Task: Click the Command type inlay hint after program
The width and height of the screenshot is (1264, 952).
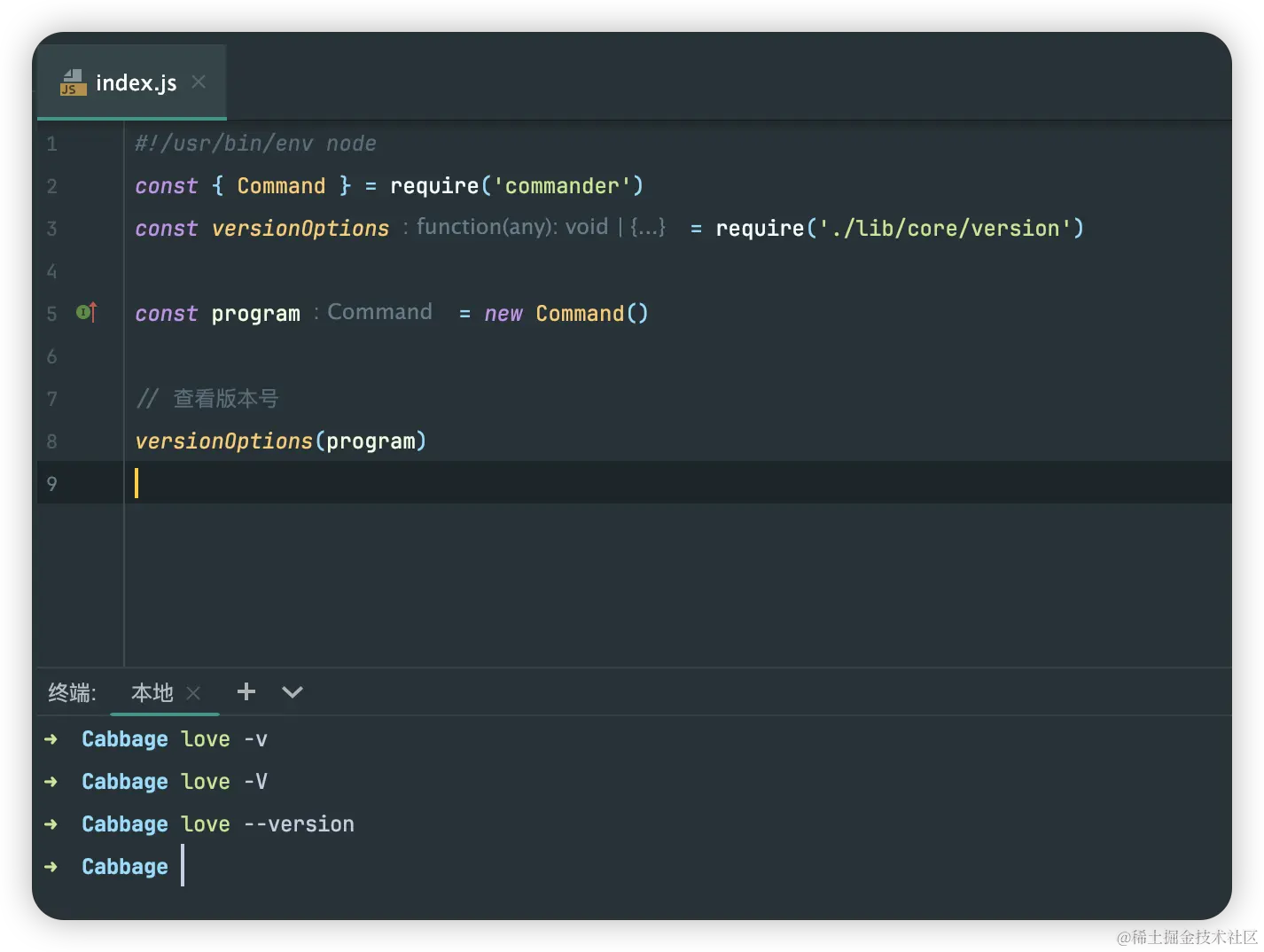Action: (x=379, y=312)
